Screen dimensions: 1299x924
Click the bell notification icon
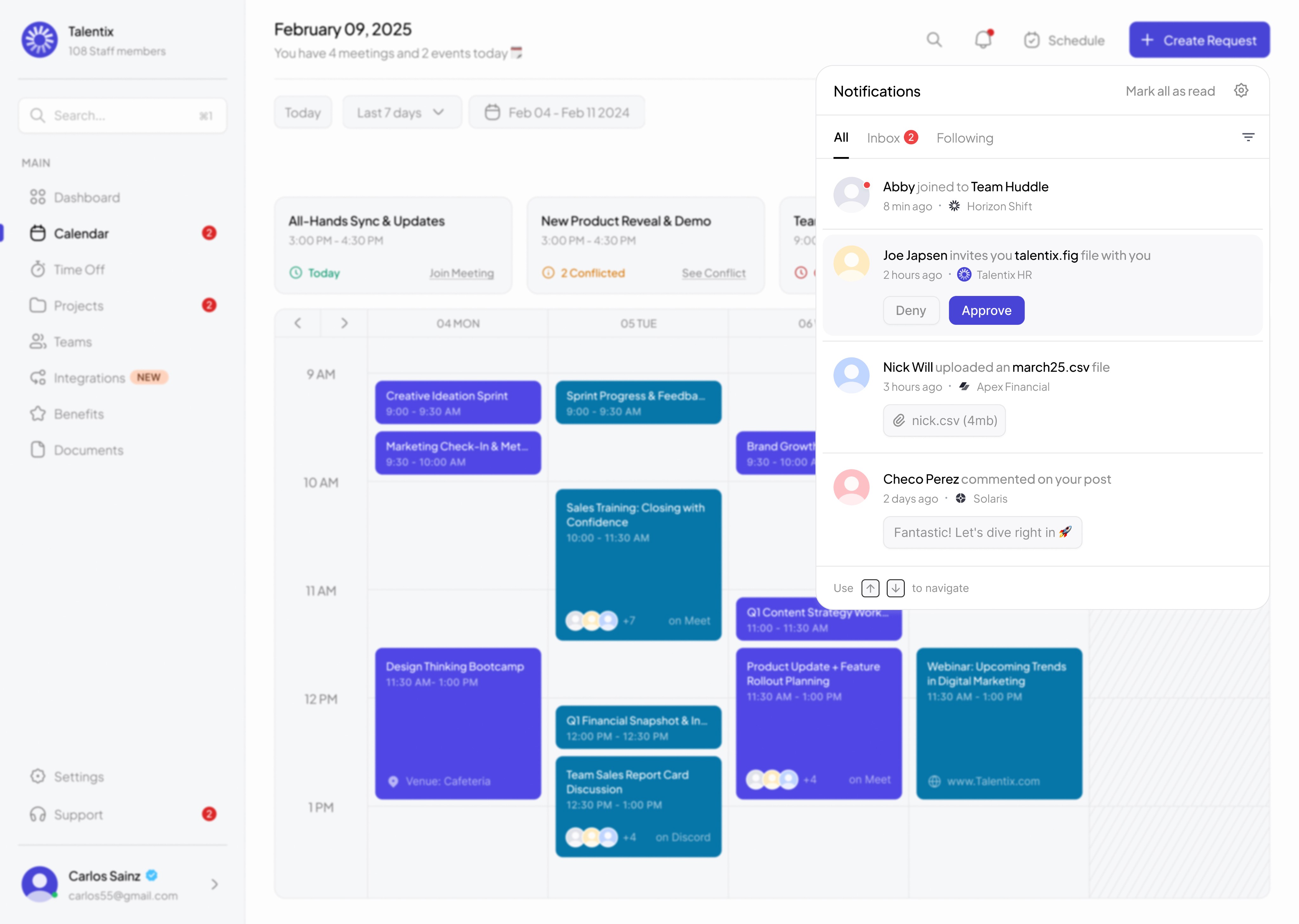983,40
